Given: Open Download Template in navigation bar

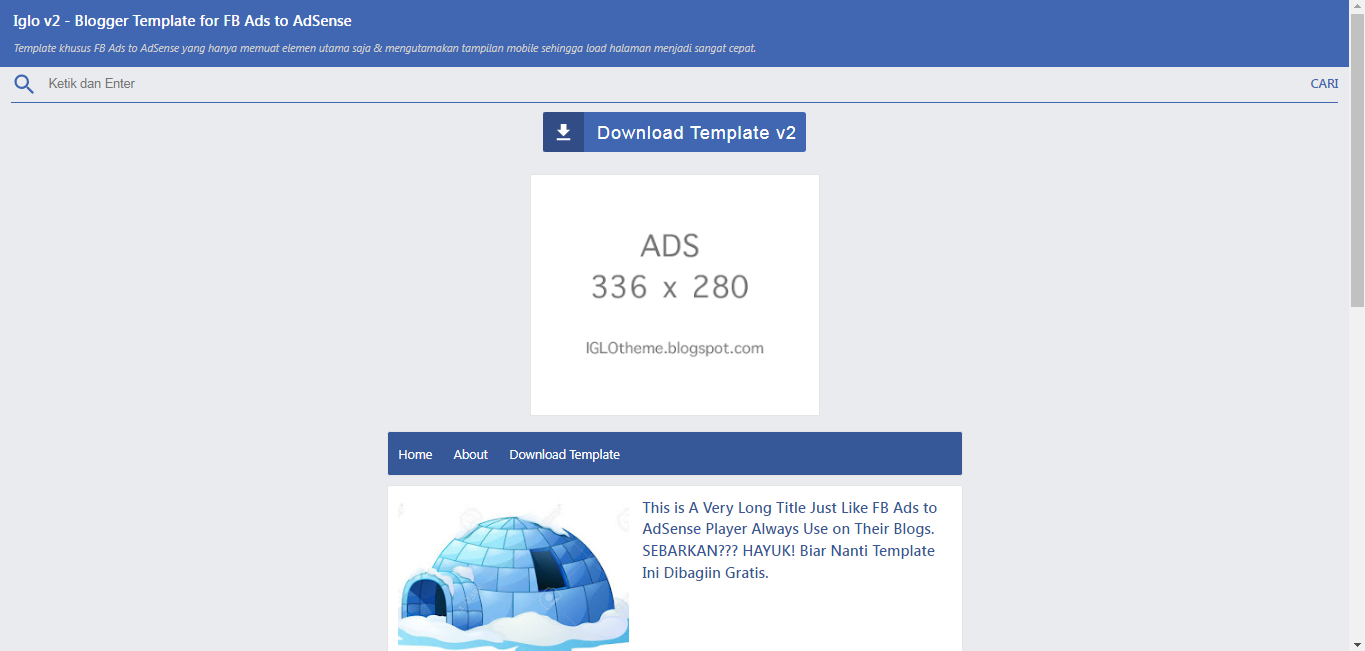Looking at the screenshot, I should pyautogui.click(x=564, y=454).
